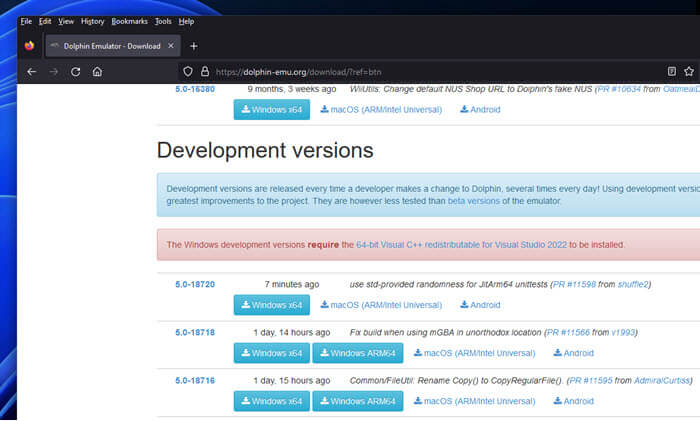Download Windows x64 for 5.0-16380
This screenshot has height=421, width=700.
coord(271,109)
